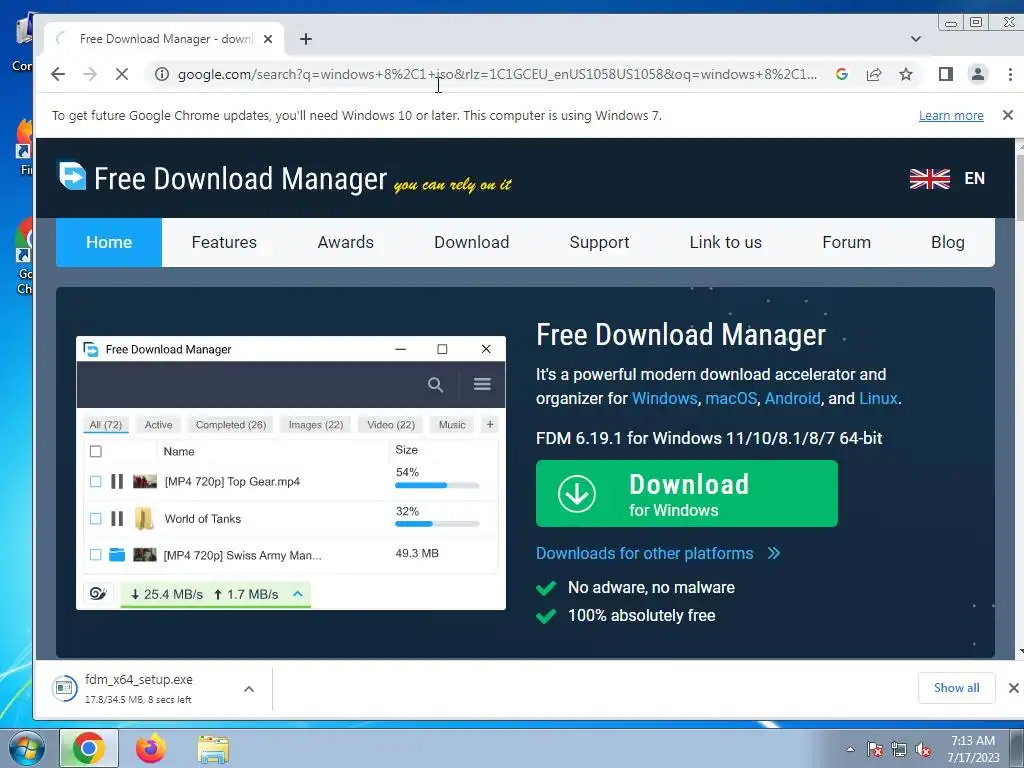Viewport: 1024px width, 768px height.
Task: Open the Download menu item
Action: click(472, 242)
